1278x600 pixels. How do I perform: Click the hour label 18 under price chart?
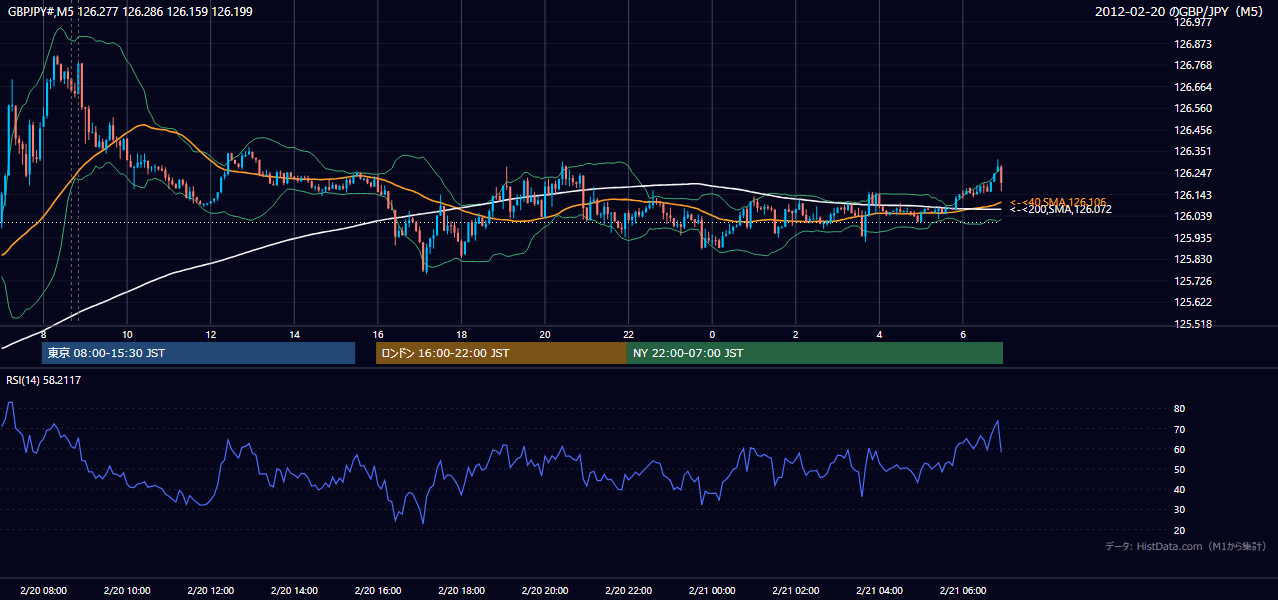pyautogui.click(x=461, y=334)
